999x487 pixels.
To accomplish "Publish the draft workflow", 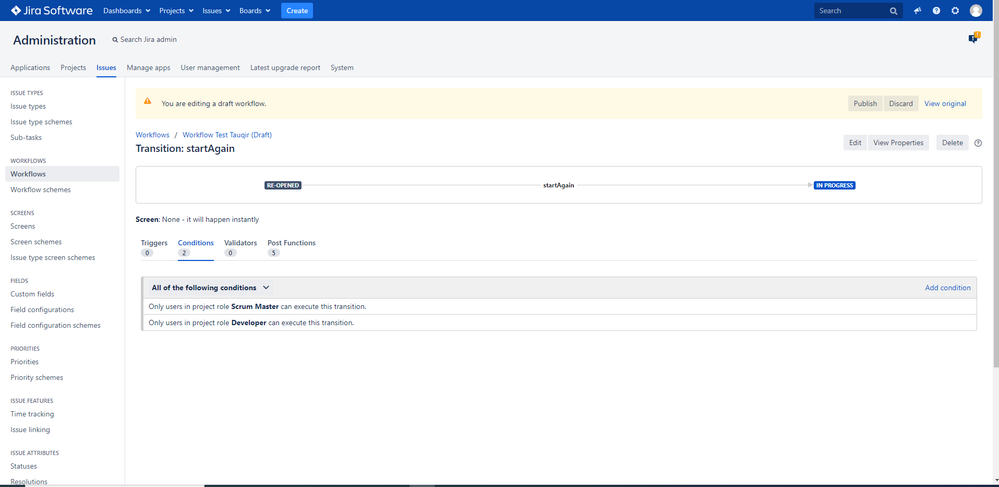I will (x=865, y=104).
